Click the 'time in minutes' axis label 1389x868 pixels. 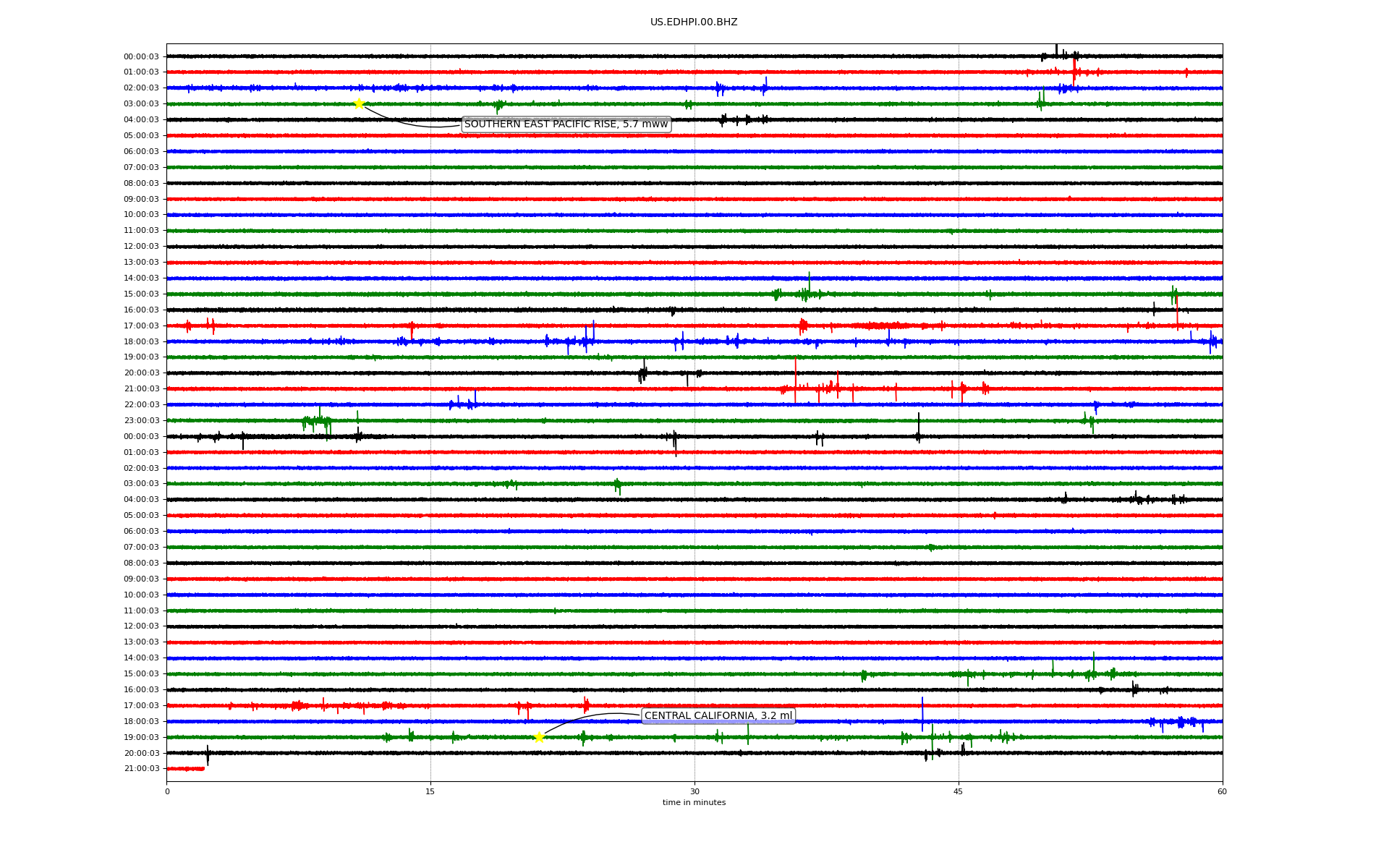point(694,803)
